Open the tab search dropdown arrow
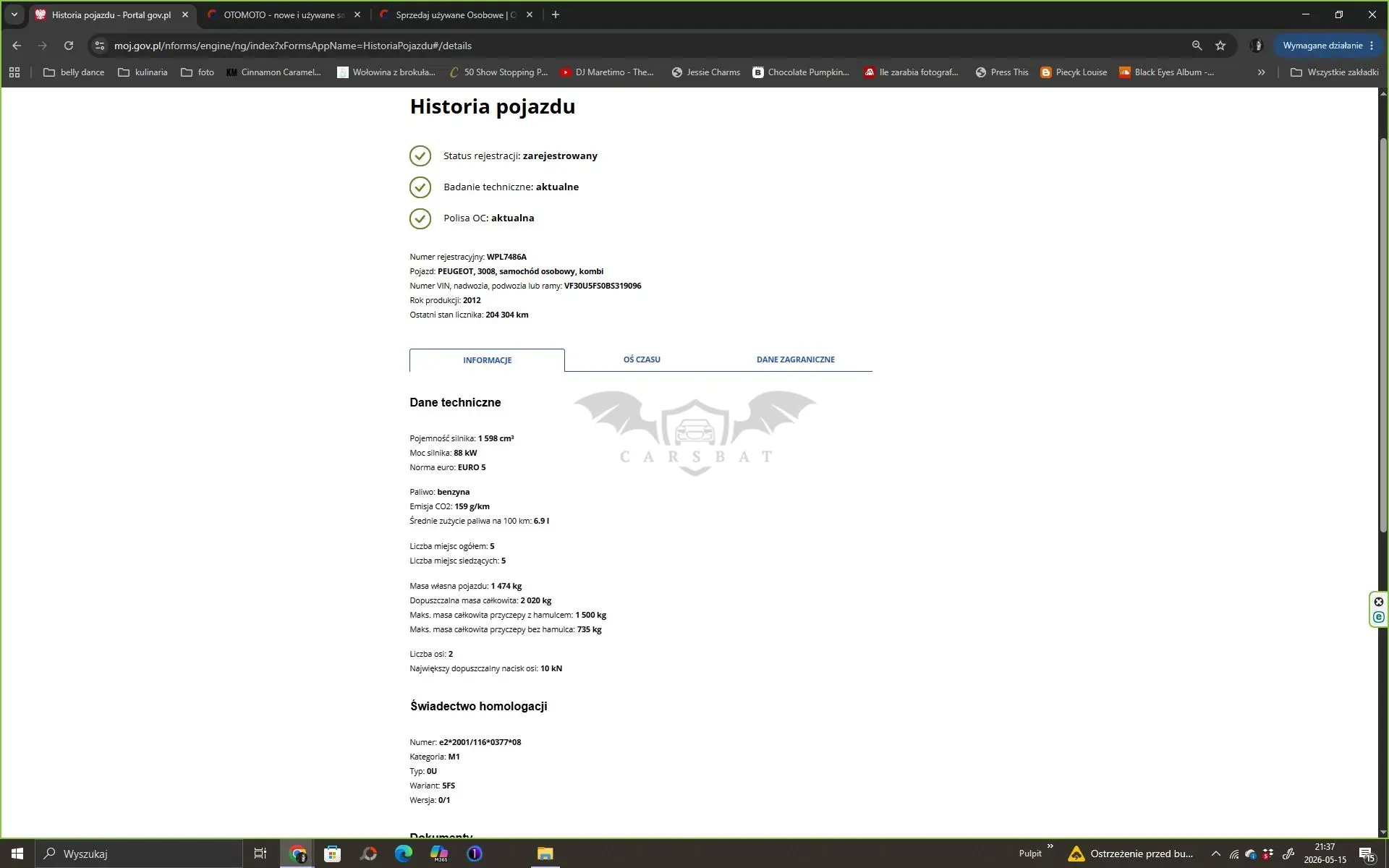 [14, 14]
